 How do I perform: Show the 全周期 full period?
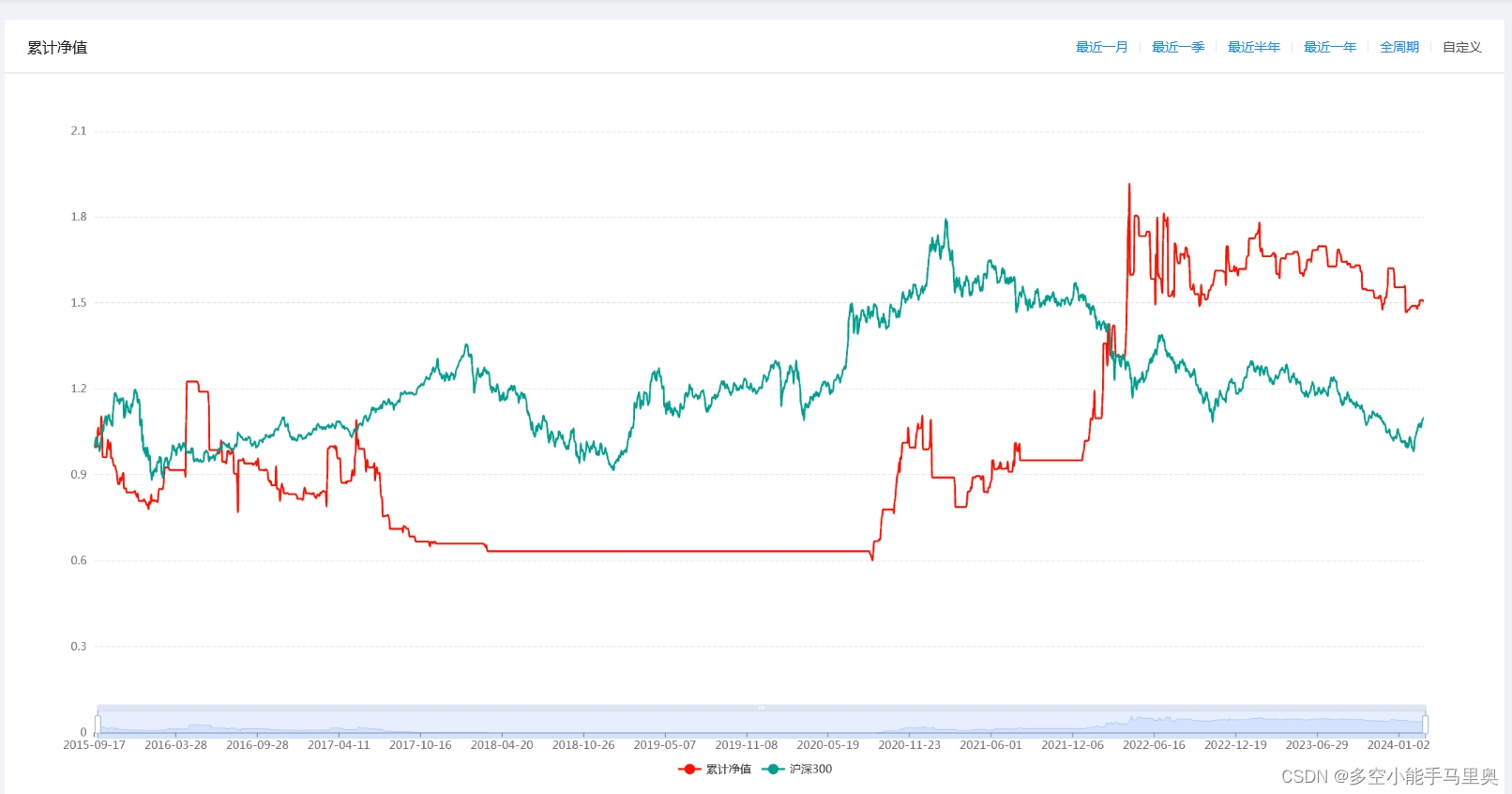coord(1399,47)
